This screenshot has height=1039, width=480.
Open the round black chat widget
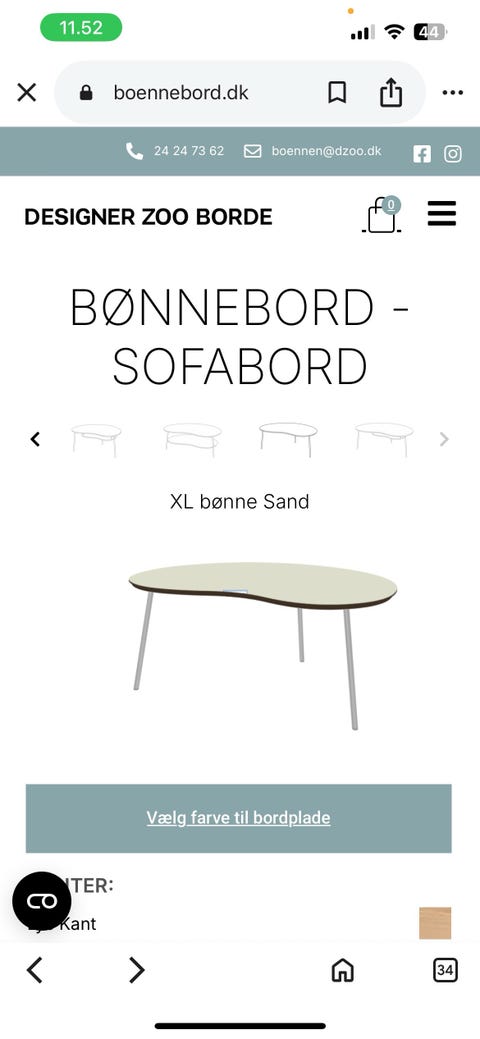tap(42, 901)
